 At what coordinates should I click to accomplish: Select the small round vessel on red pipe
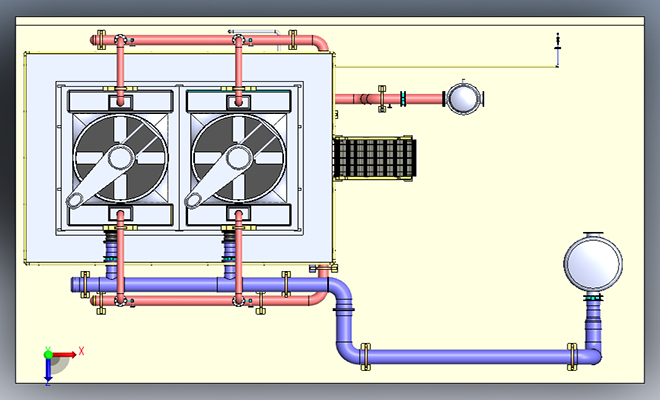(x=463, y=99)
